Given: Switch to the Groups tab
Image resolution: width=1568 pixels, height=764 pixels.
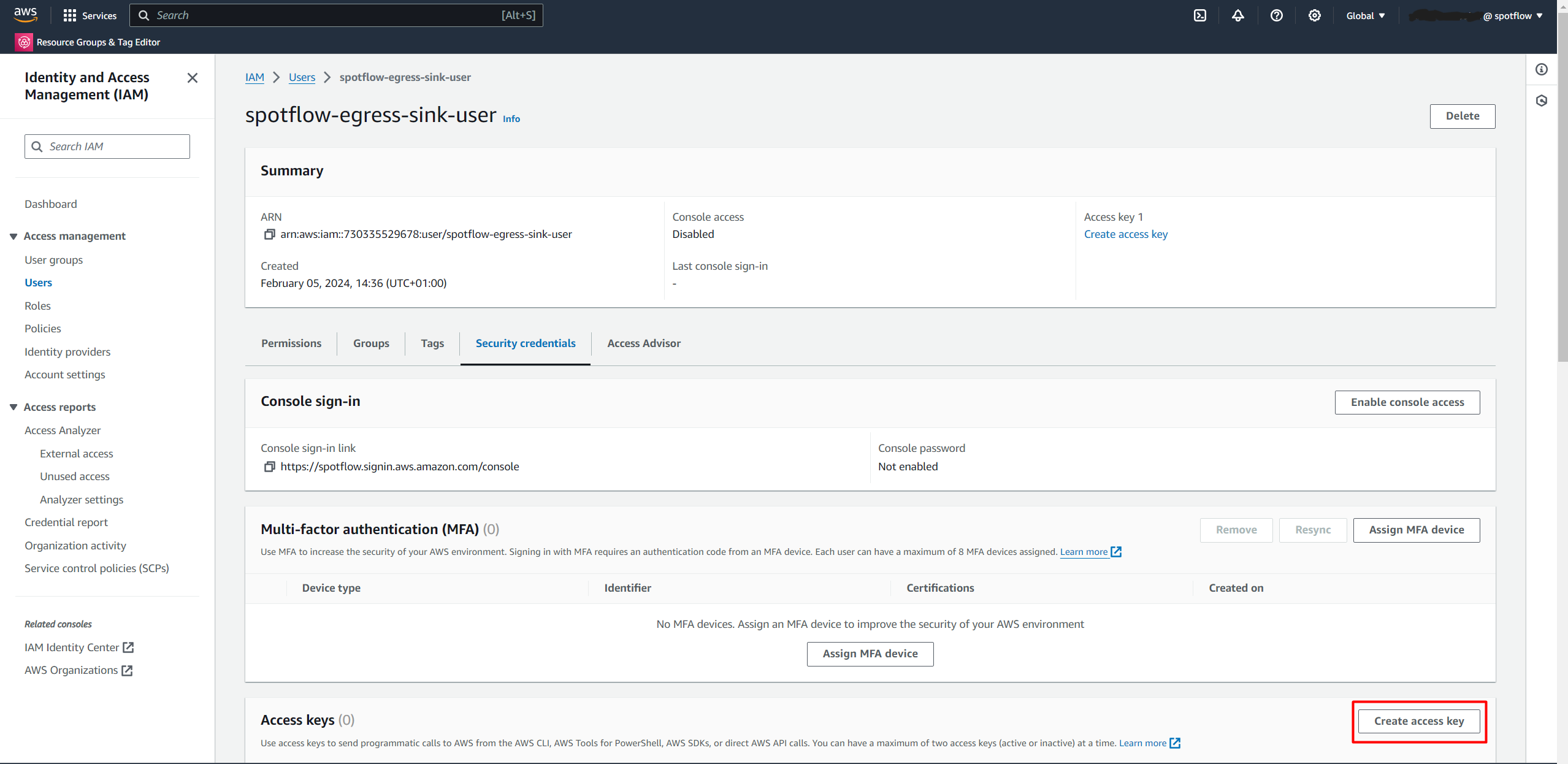Looking at the screenshot, I should 371,343.
